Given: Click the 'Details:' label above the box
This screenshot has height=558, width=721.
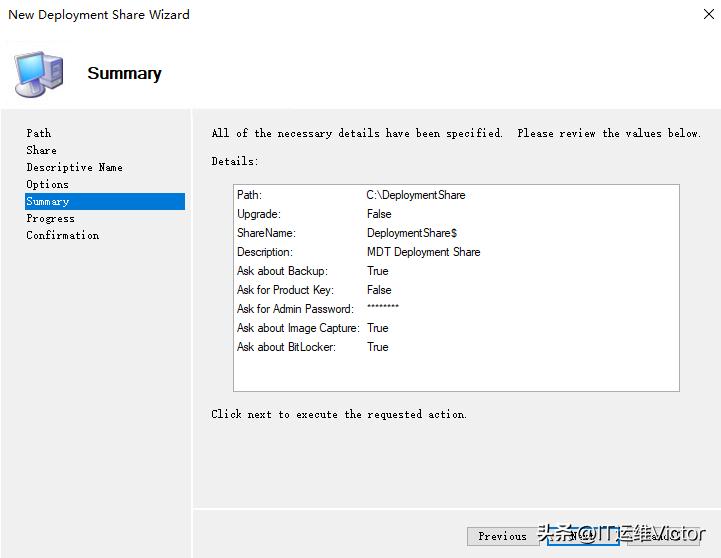Looking at the screenshot, I should point(235,161).
